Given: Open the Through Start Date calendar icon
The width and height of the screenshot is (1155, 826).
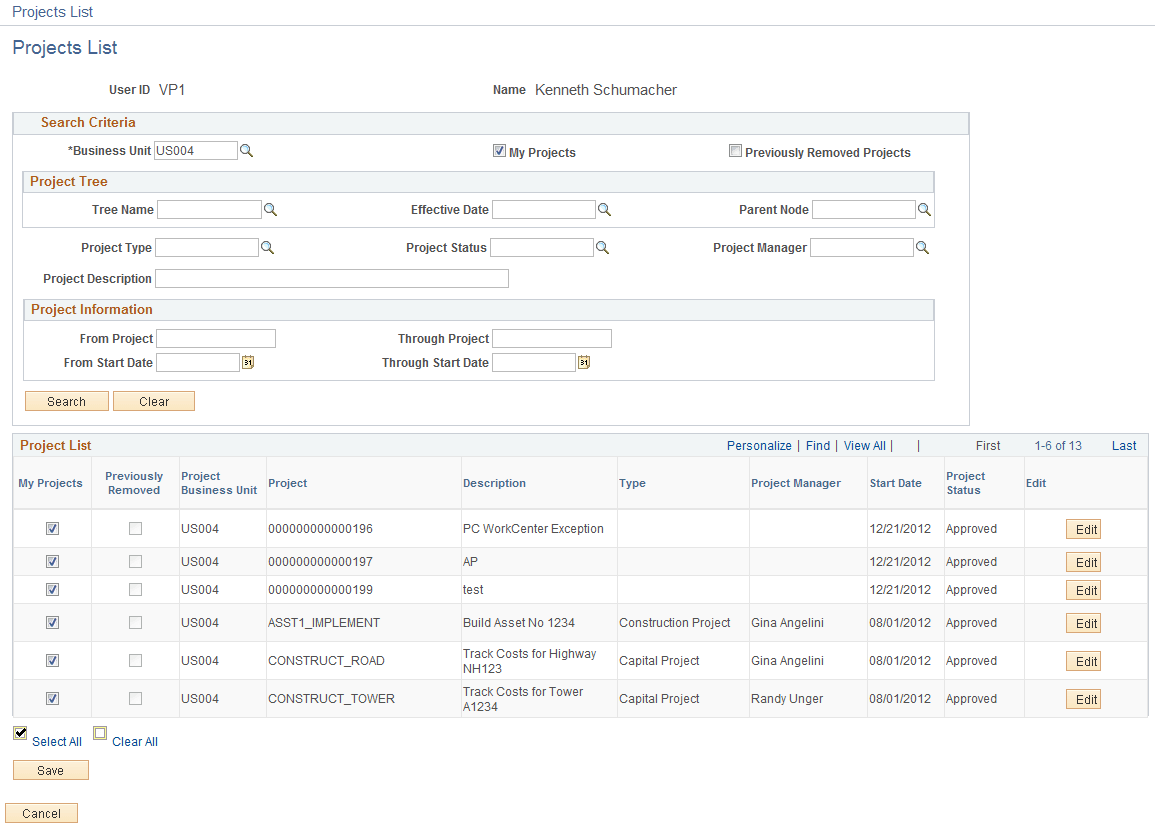Looking at the screenshot, I should [583, 362].
